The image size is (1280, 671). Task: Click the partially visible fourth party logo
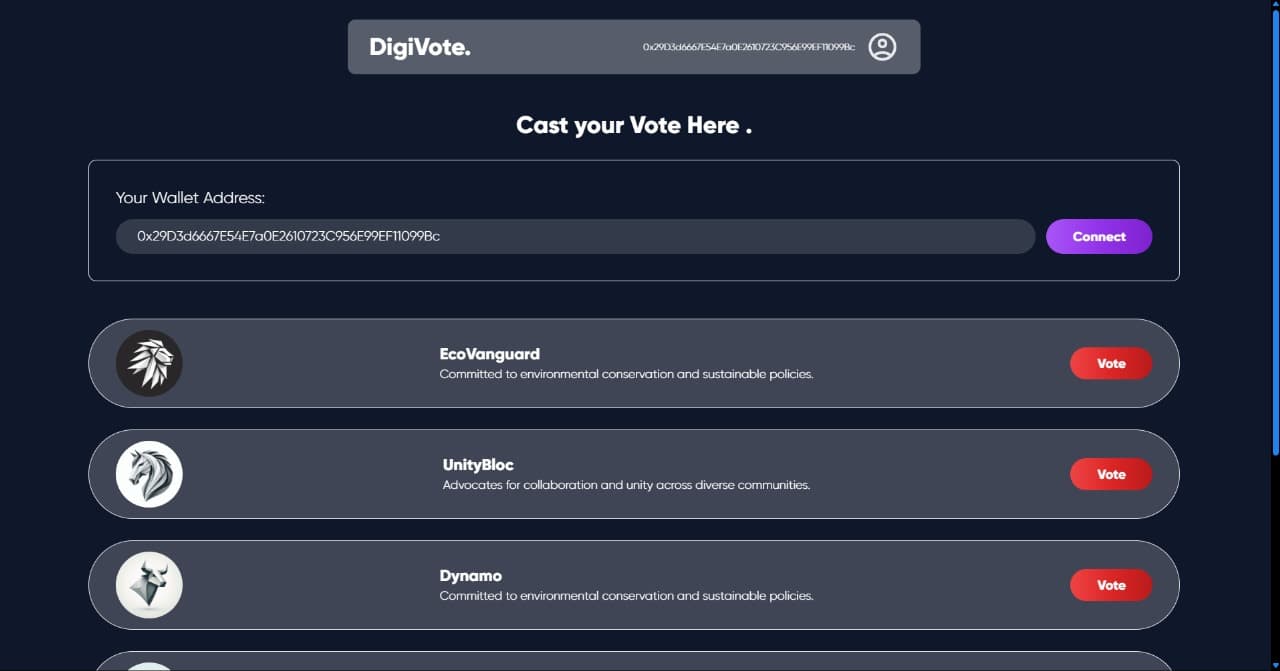point(149,666)
